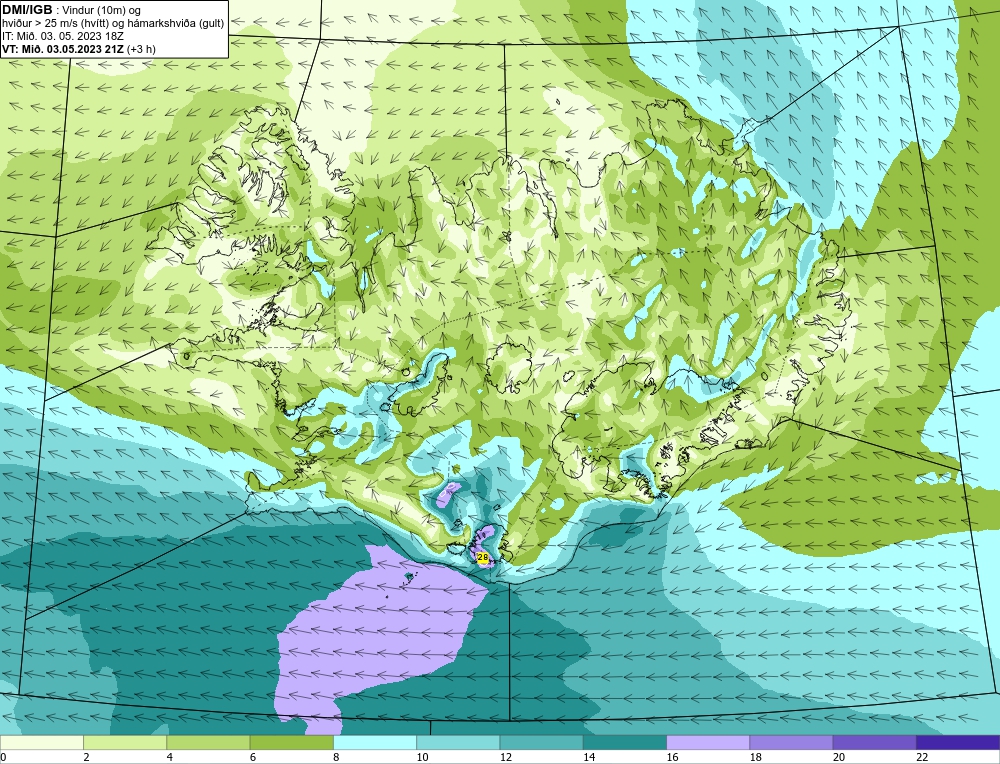Image resolution: width=1000 pixels, height=764 pixels.
Task: Select the 18-20 m/s legend color swatch
Action: 791,742
